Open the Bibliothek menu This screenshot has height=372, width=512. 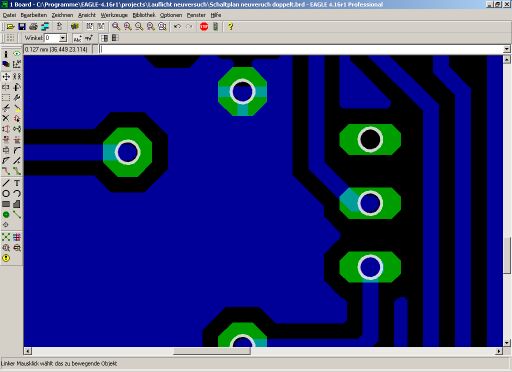click(144, 15)
